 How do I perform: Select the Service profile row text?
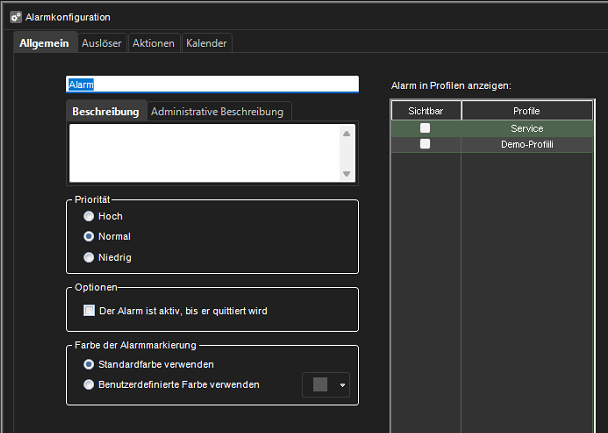[527, 128]
